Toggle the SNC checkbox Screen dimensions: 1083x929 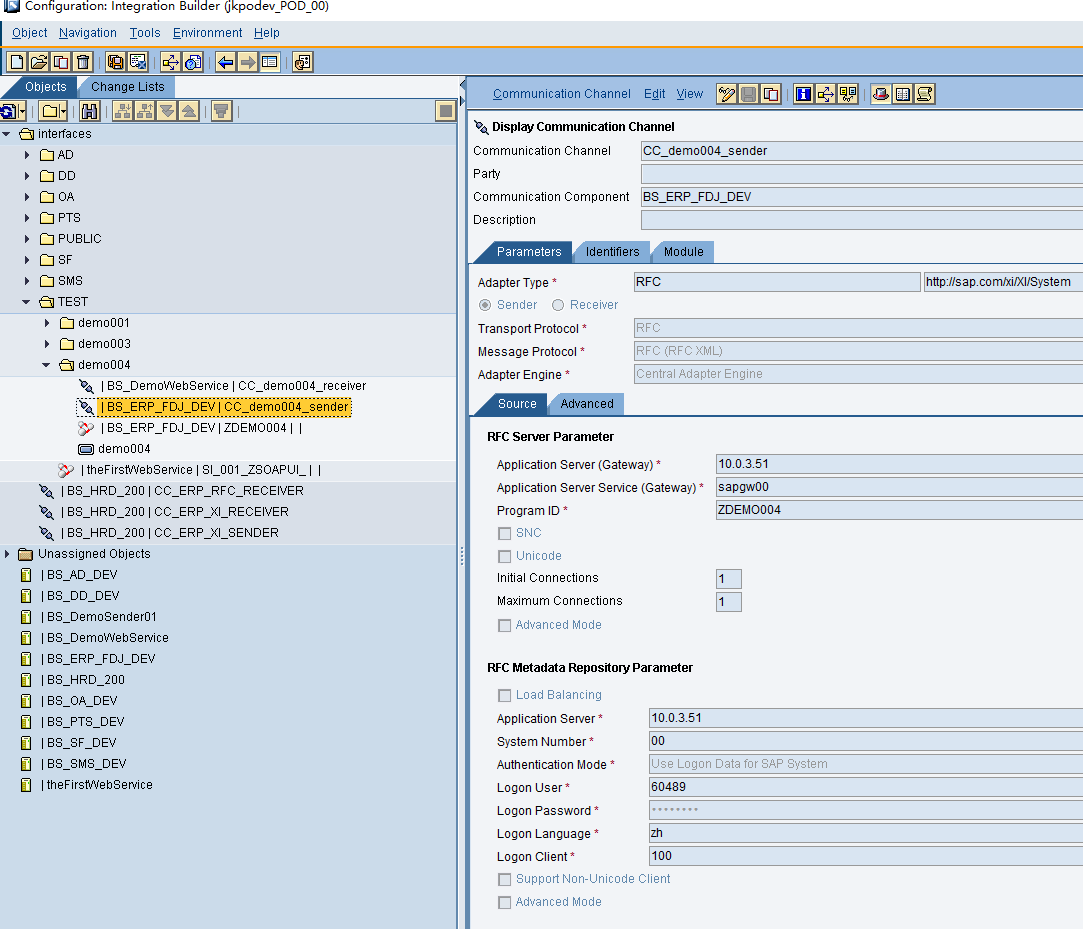point(505,533)
